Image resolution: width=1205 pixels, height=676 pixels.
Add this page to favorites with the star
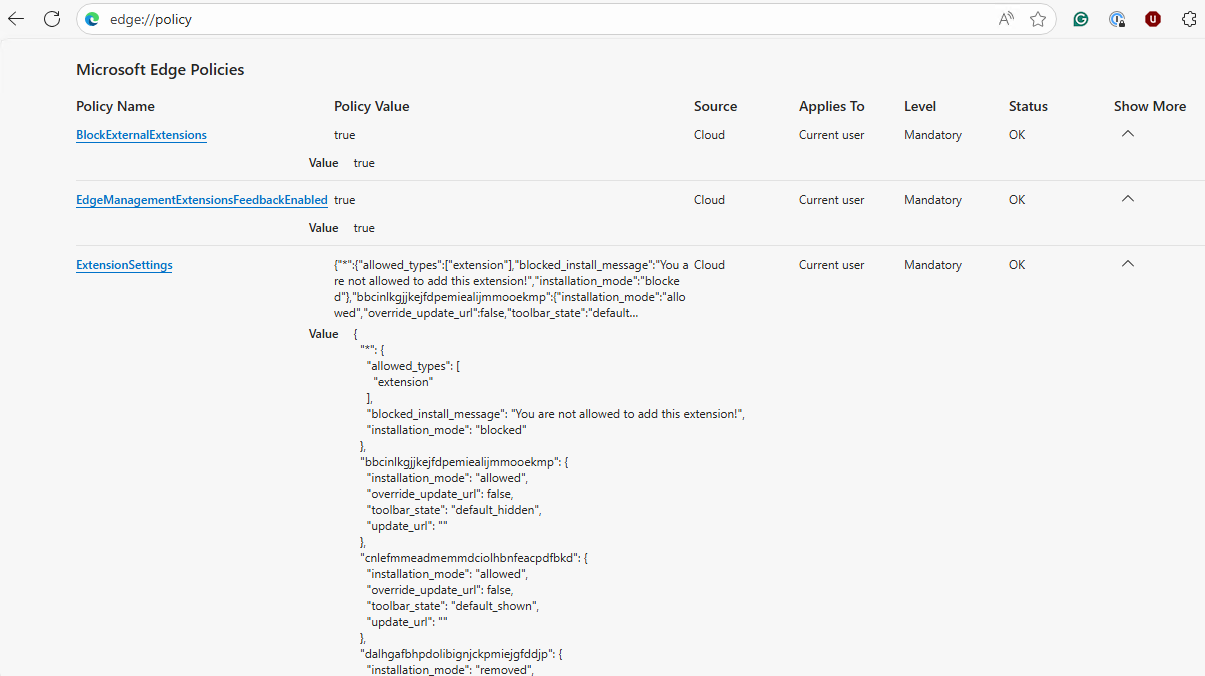coord(1038,19)
